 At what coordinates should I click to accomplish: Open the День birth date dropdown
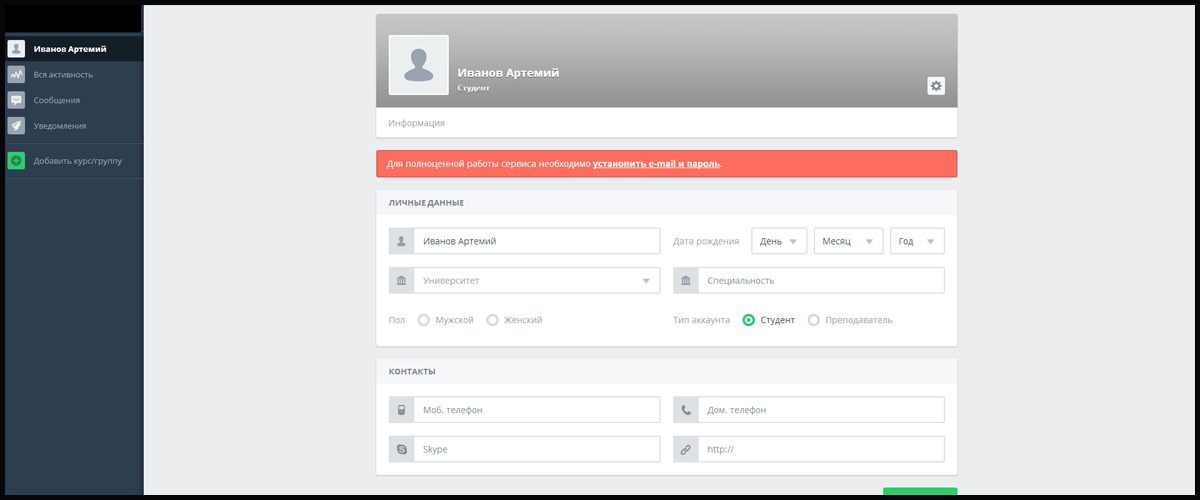click(x=779, y=241)
